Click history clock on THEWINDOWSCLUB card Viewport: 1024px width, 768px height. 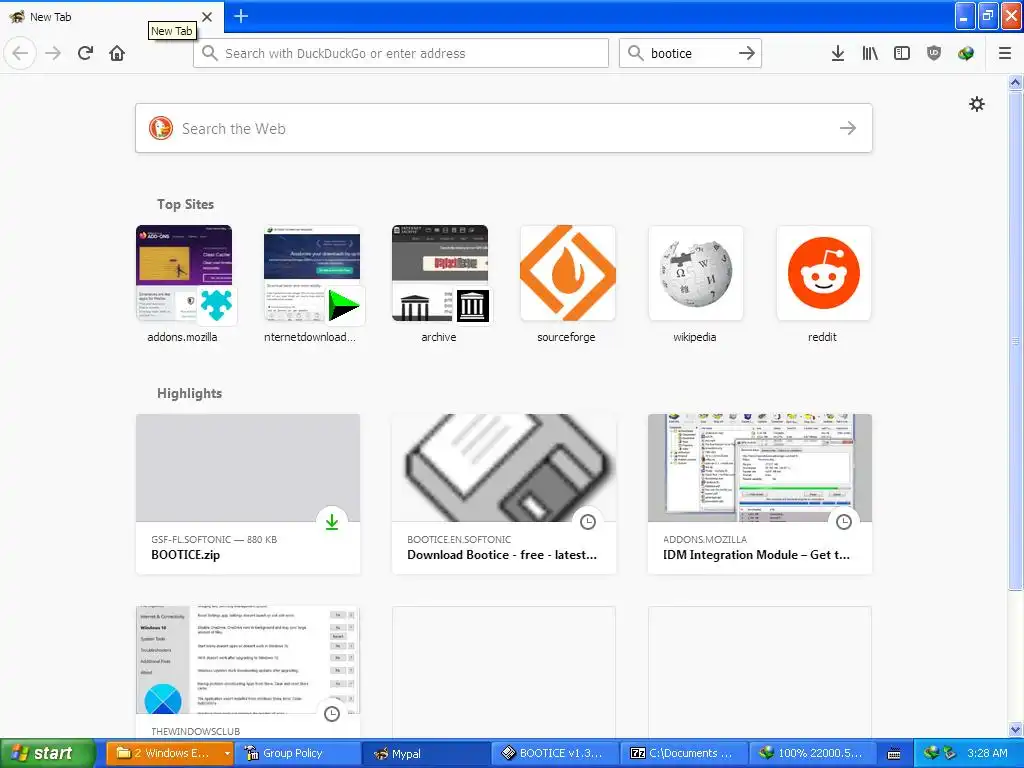pos(332,714)
